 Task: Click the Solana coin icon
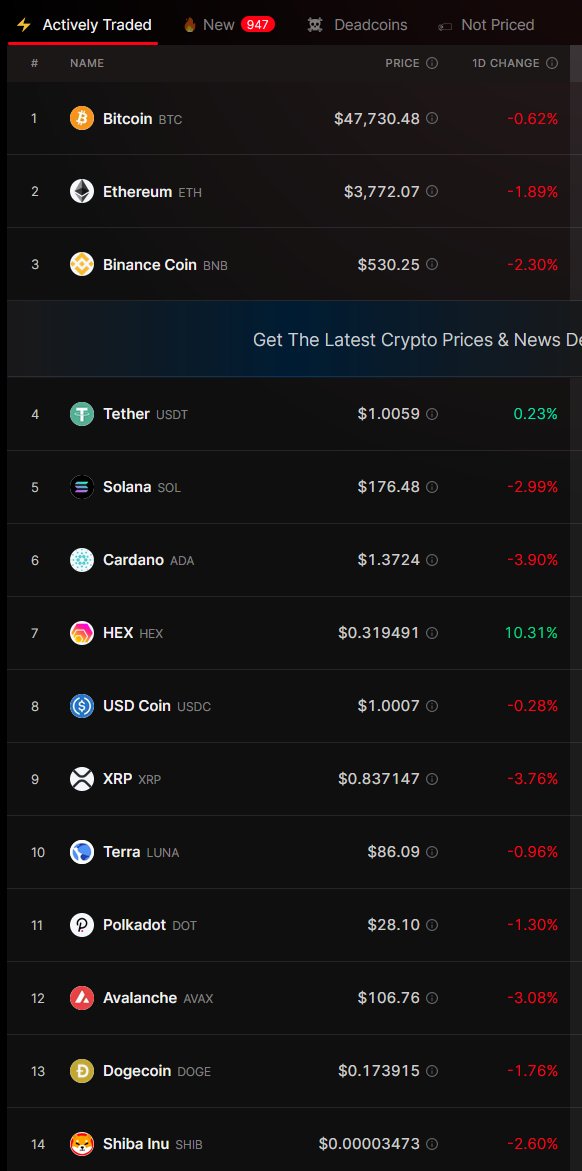point(82,487)
